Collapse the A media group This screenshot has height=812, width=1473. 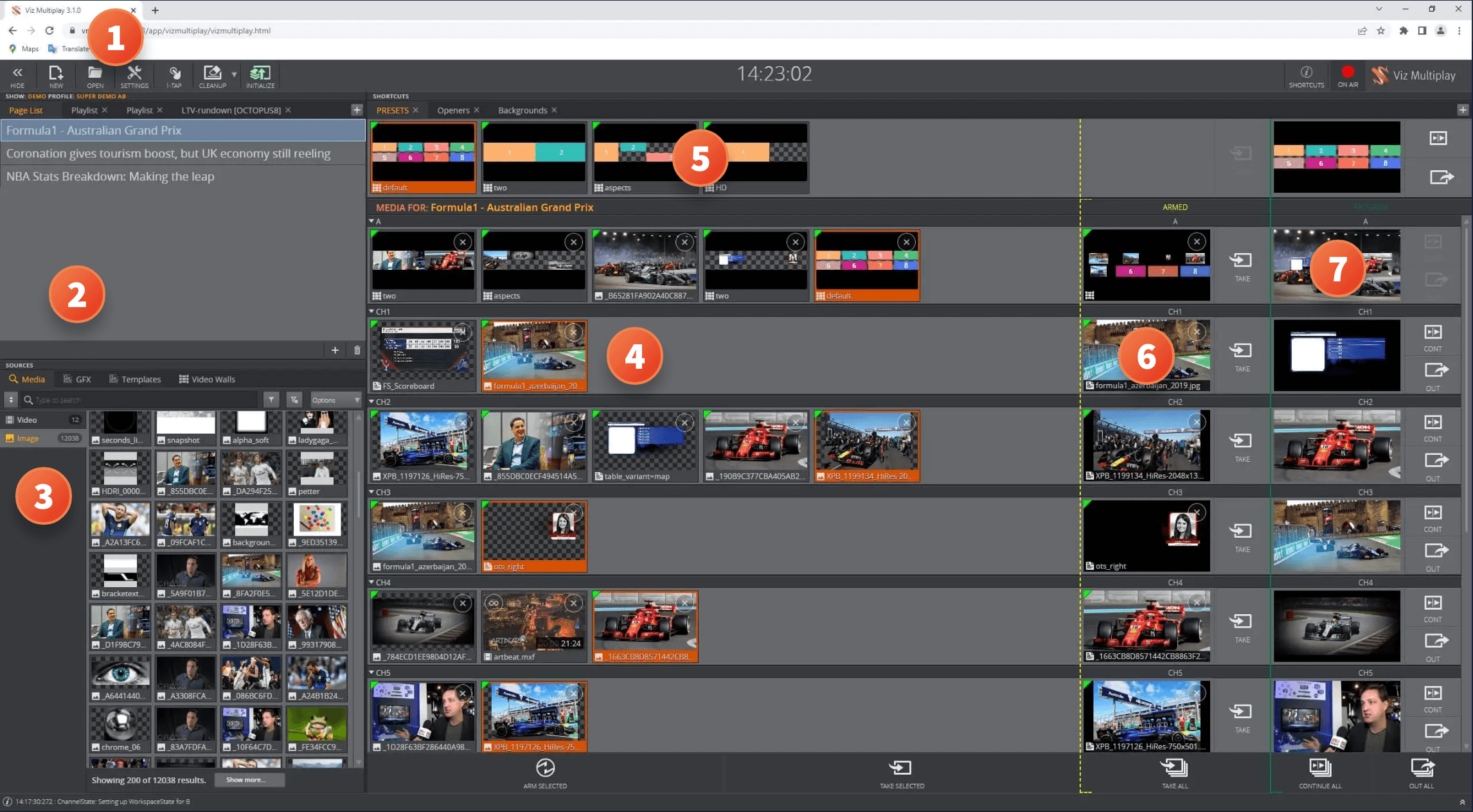pos(371,220)
